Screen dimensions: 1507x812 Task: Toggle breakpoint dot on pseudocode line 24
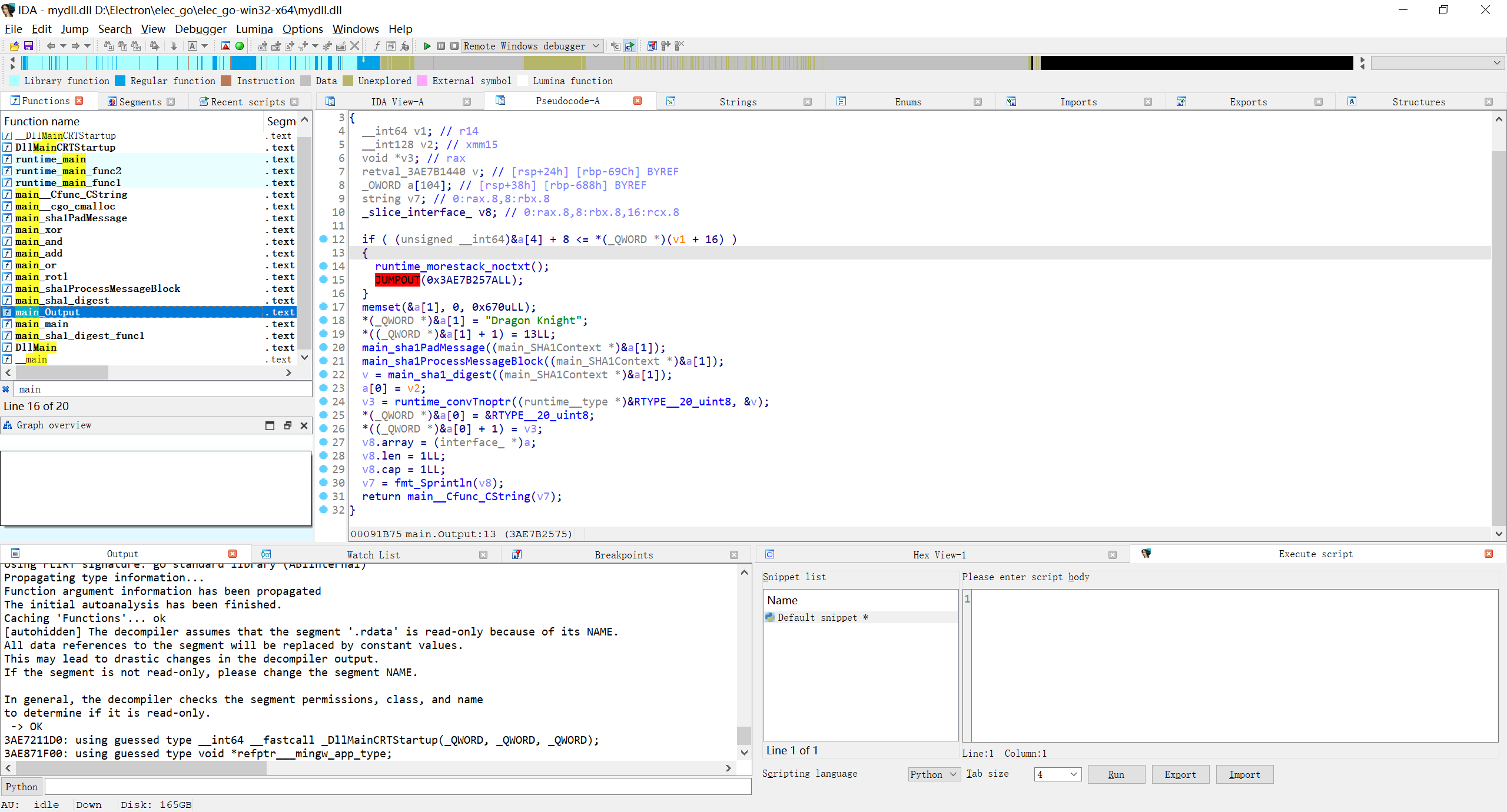click(323, 401)
